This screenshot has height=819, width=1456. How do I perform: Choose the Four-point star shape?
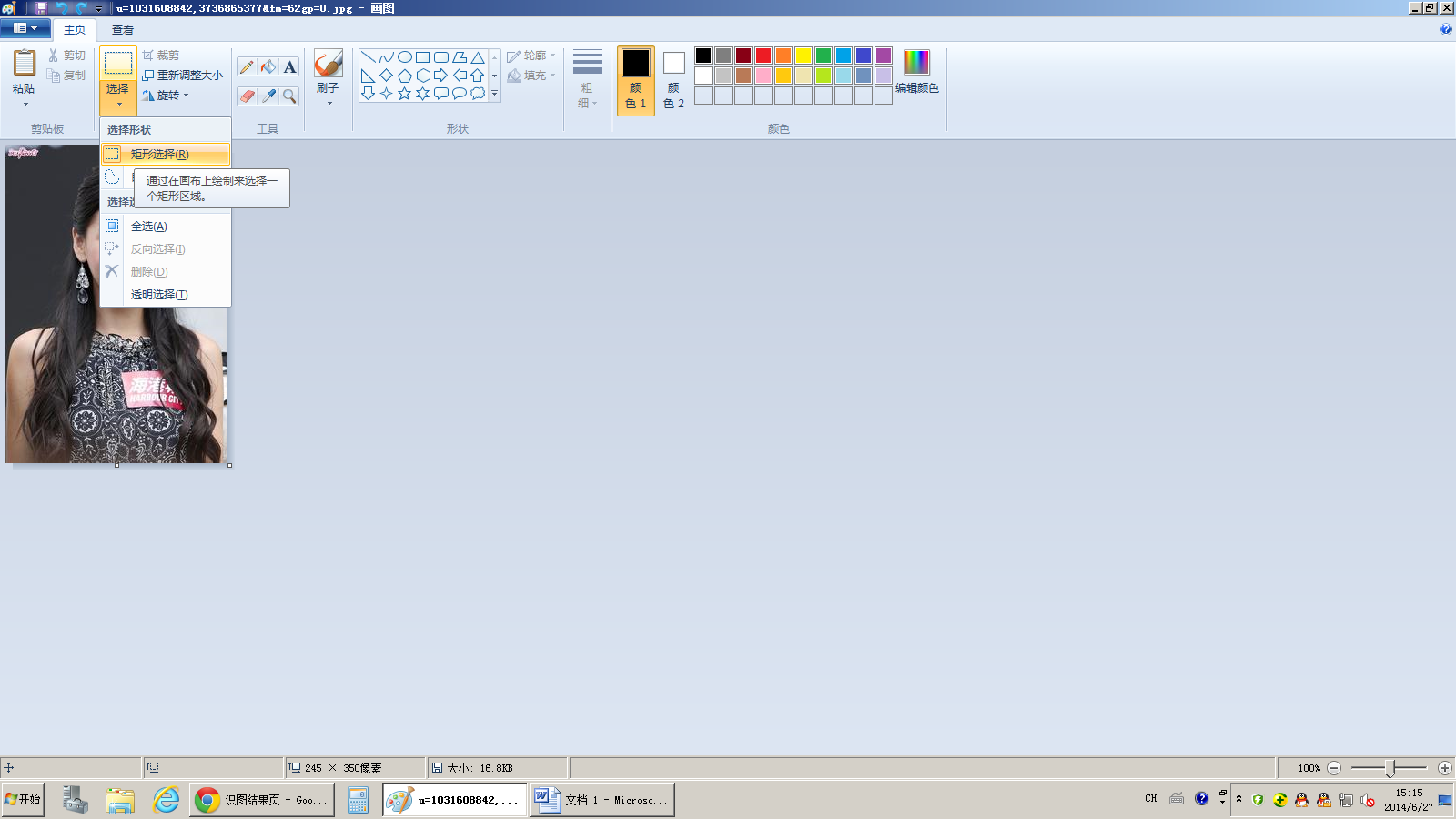(x=387, y=94)
